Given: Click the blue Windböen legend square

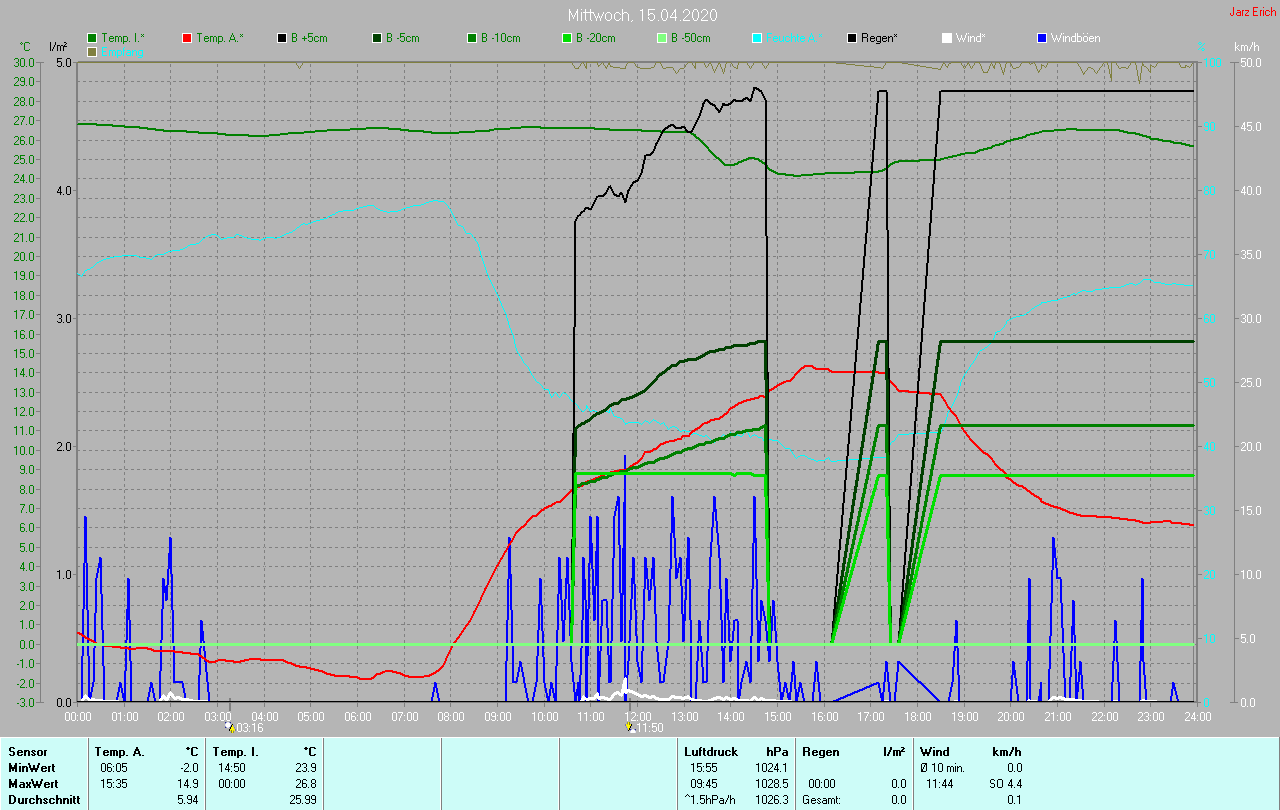Looking at the screenshot, I should tap(1042, 38).
